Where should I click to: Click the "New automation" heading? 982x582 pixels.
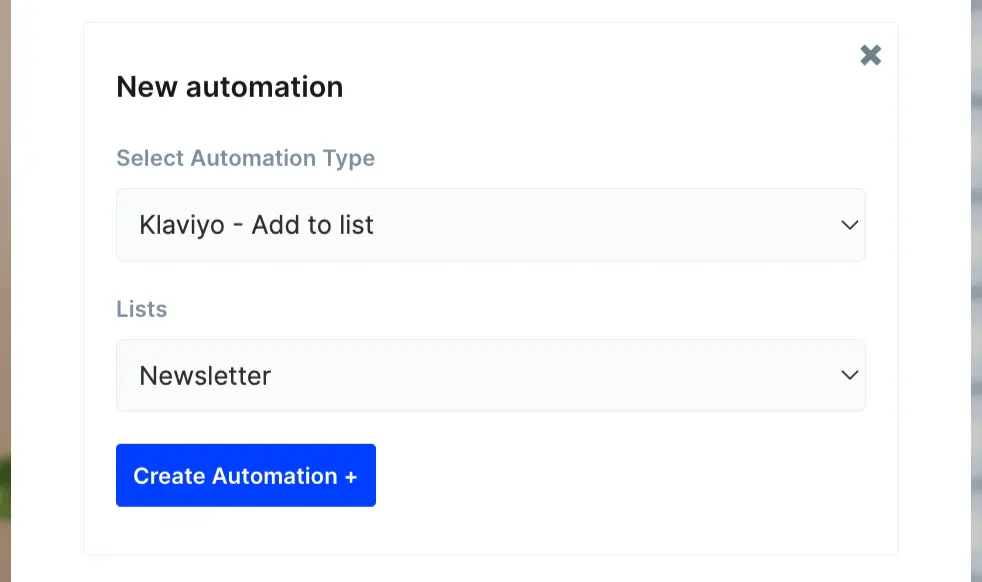coord(229,87)
